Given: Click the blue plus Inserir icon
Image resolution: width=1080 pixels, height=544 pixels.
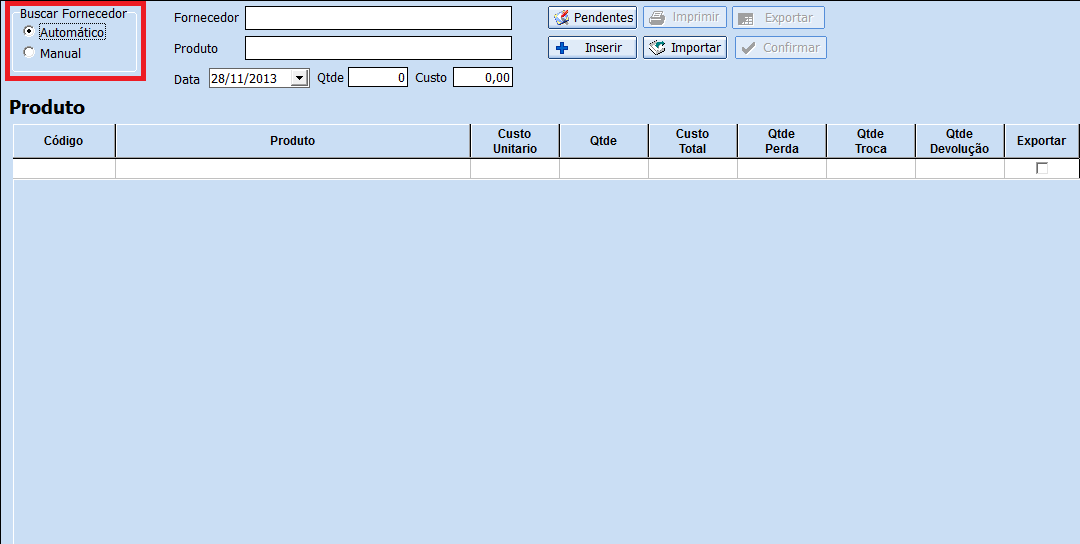Looking at the screenshot, I should point(562,48).
